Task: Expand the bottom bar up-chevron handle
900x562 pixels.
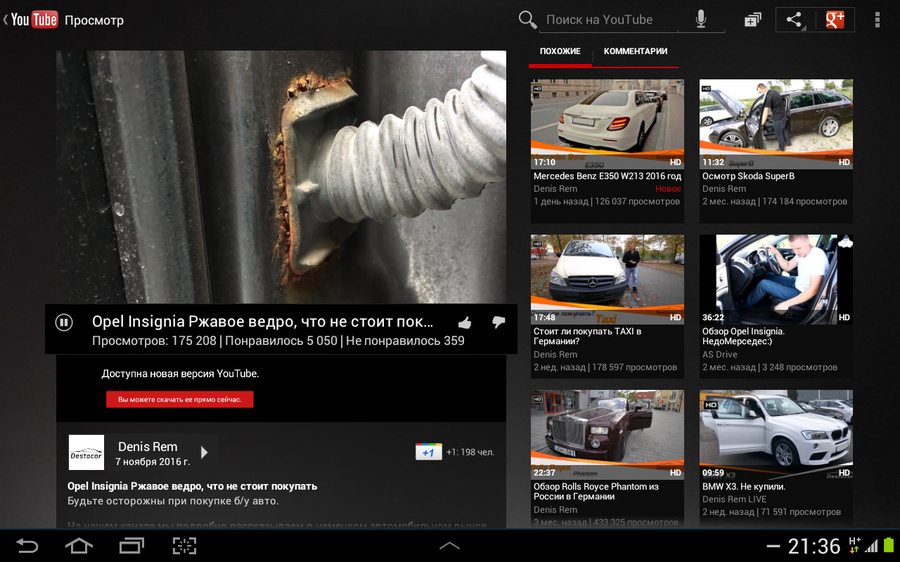Action: tap(449, 546)
